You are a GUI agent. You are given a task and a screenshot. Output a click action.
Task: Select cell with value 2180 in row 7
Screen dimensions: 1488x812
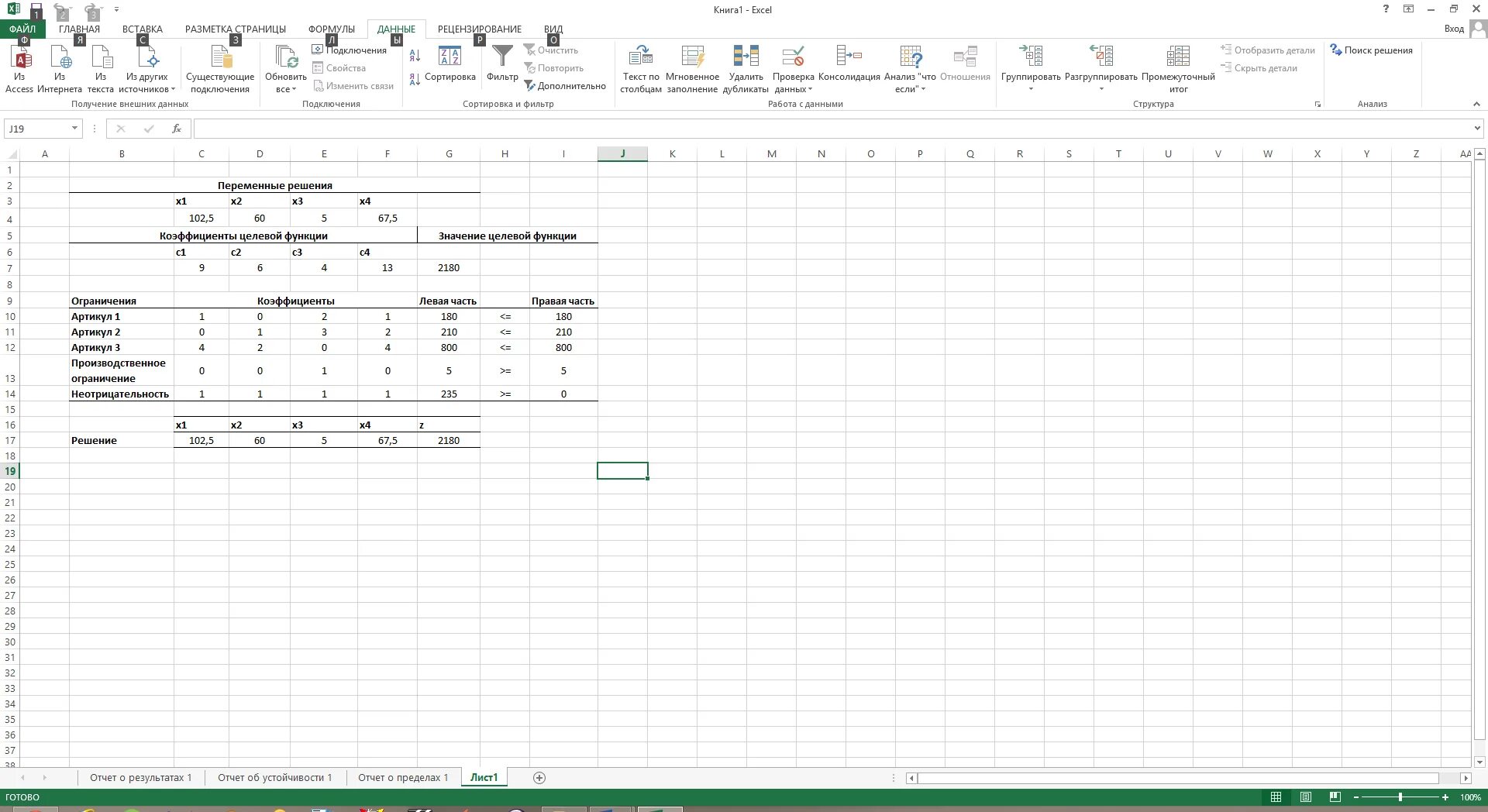point(449,268)
